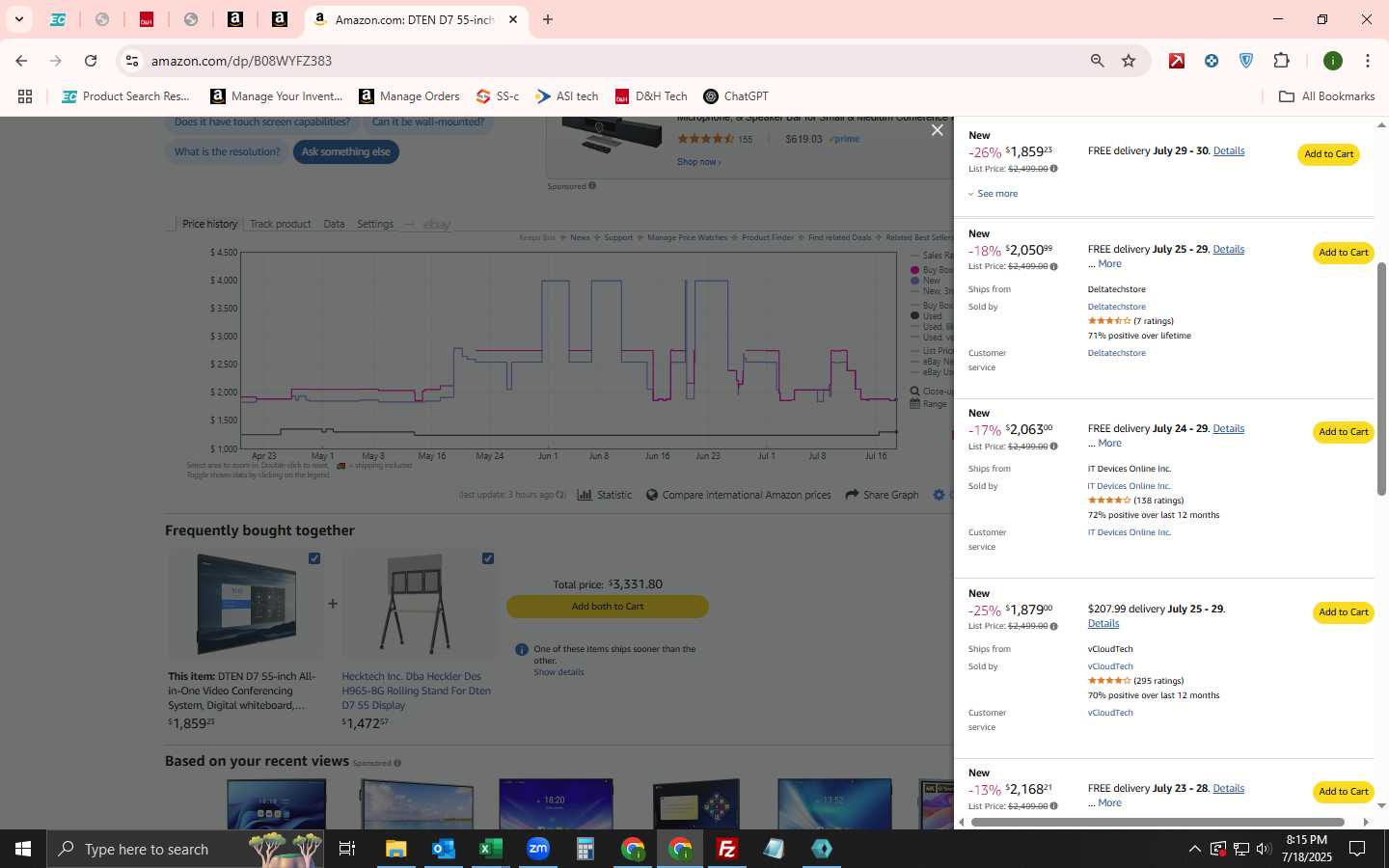The image size is (1389, 868).
Task: Open the Chrome three-dot menu
Action: click(x=1367, y=61)
